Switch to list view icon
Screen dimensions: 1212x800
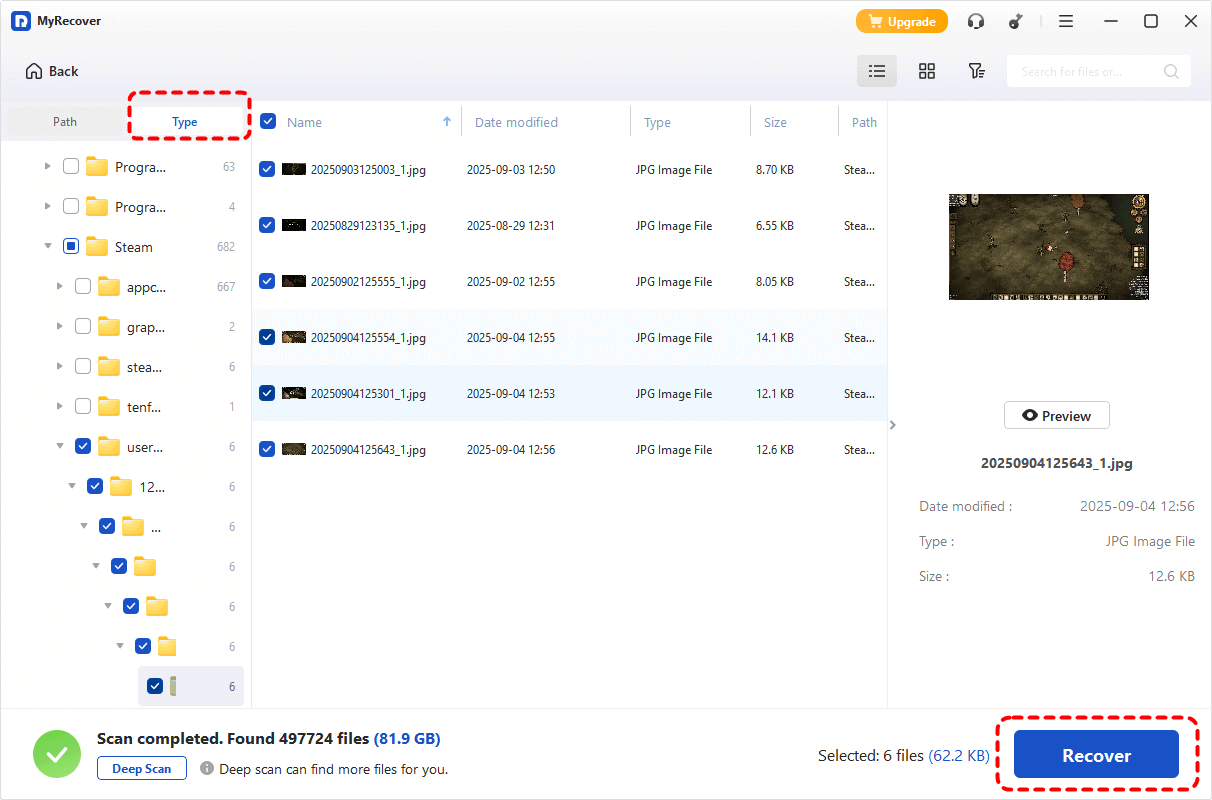coord(877,71)
